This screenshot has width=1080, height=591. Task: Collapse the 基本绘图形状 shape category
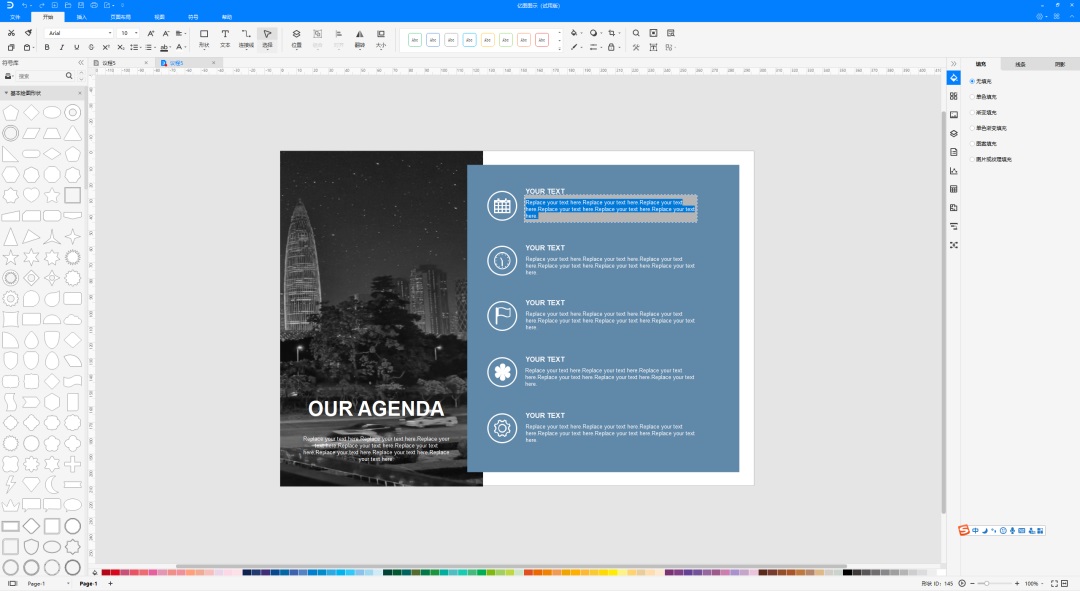[x=7, y=93]
